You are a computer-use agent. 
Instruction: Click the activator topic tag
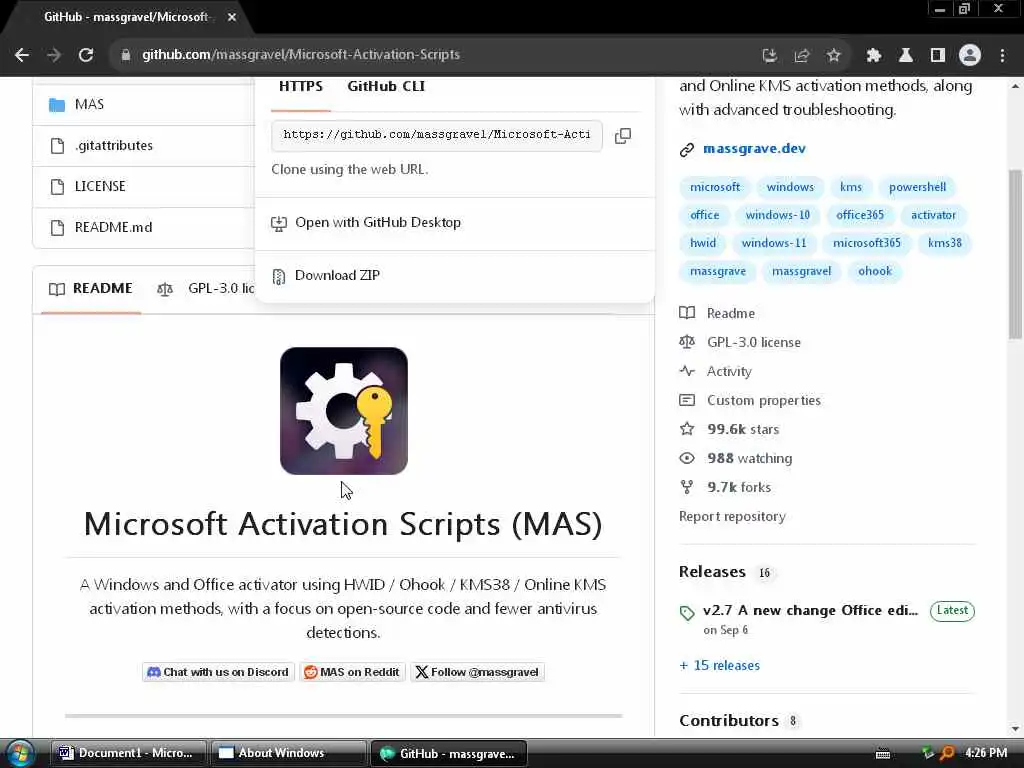(x=933, y=216)
